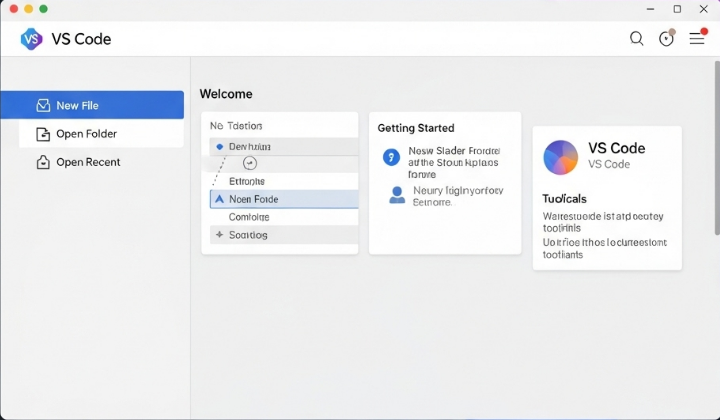
Task: Click the Open Folder file icon
Action: 43,134
